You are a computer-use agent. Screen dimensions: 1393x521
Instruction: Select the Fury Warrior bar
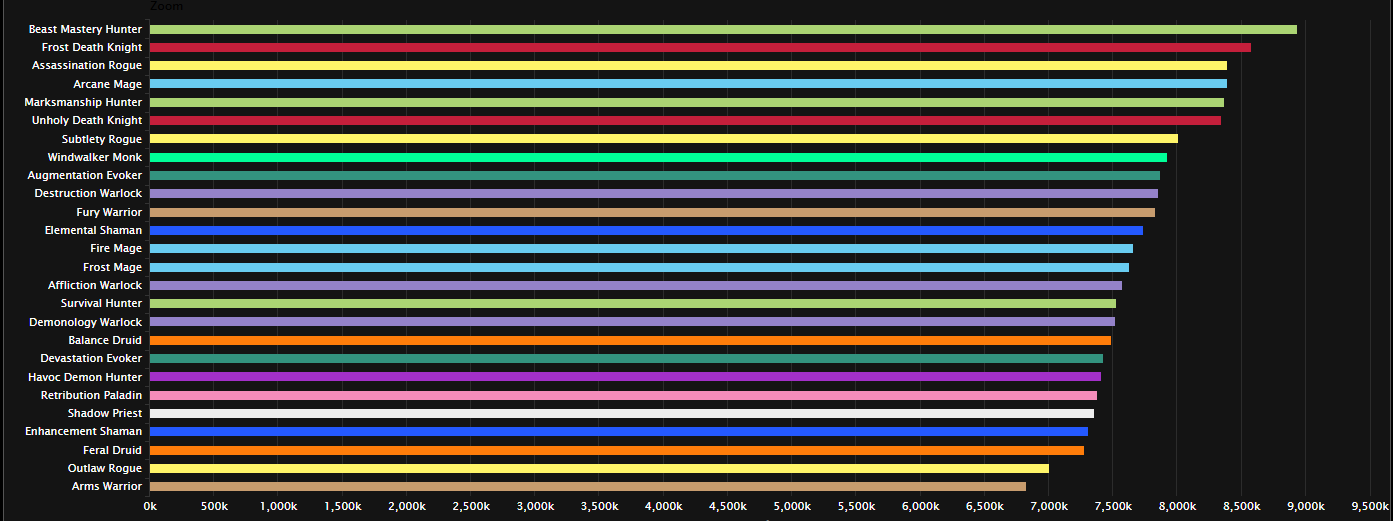click(652, 212)
